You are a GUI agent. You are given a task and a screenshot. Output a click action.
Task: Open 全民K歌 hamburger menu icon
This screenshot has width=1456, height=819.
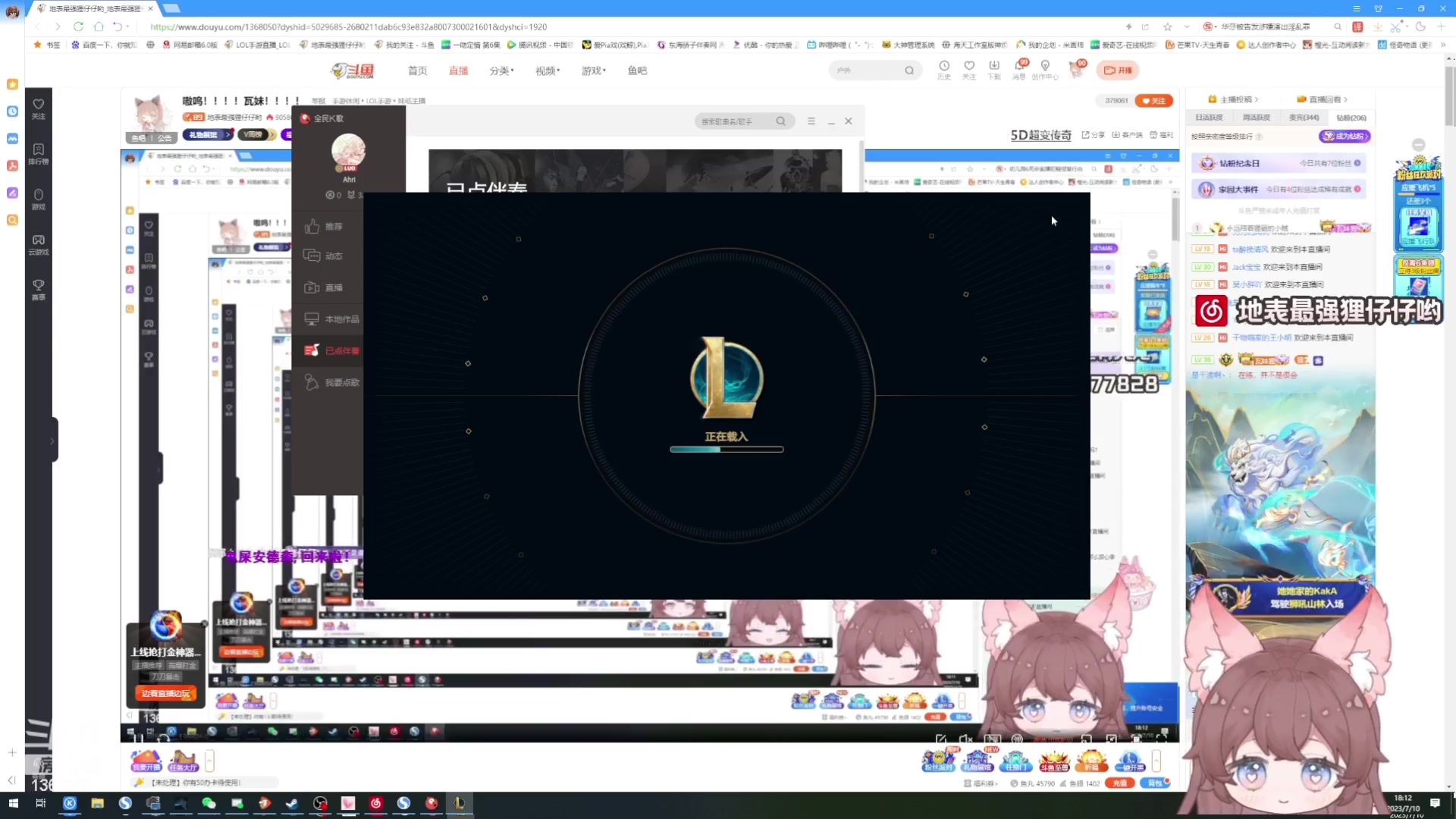click(x=811, y=121)
